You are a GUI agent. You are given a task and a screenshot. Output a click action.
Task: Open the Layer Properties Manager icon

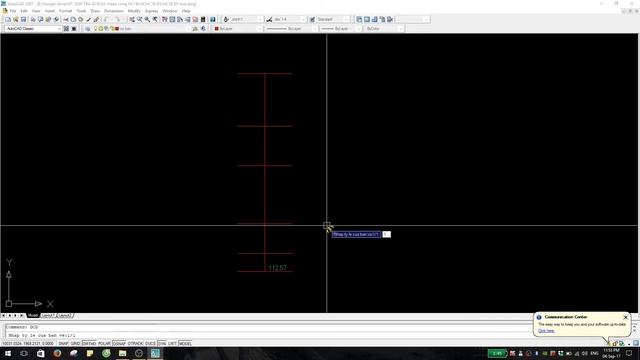pos(88,29)
